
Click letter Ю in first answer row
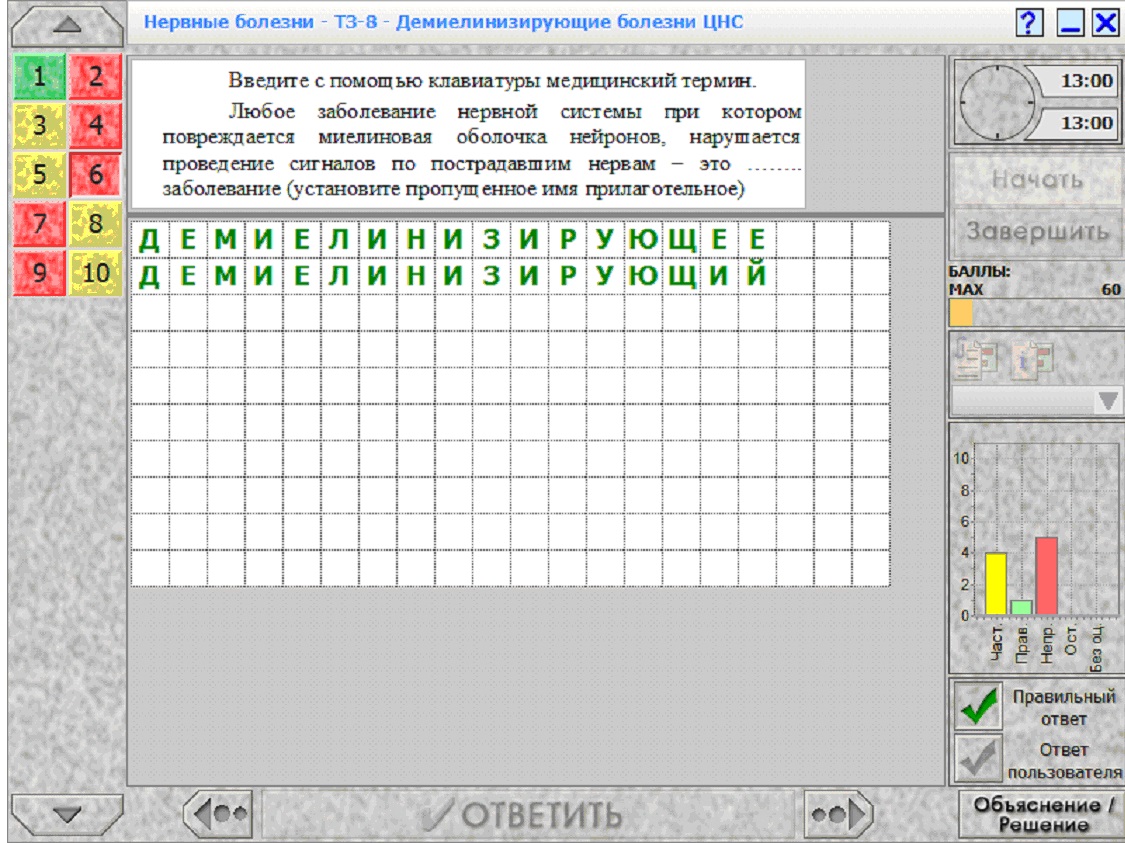[x=643, y=239]
